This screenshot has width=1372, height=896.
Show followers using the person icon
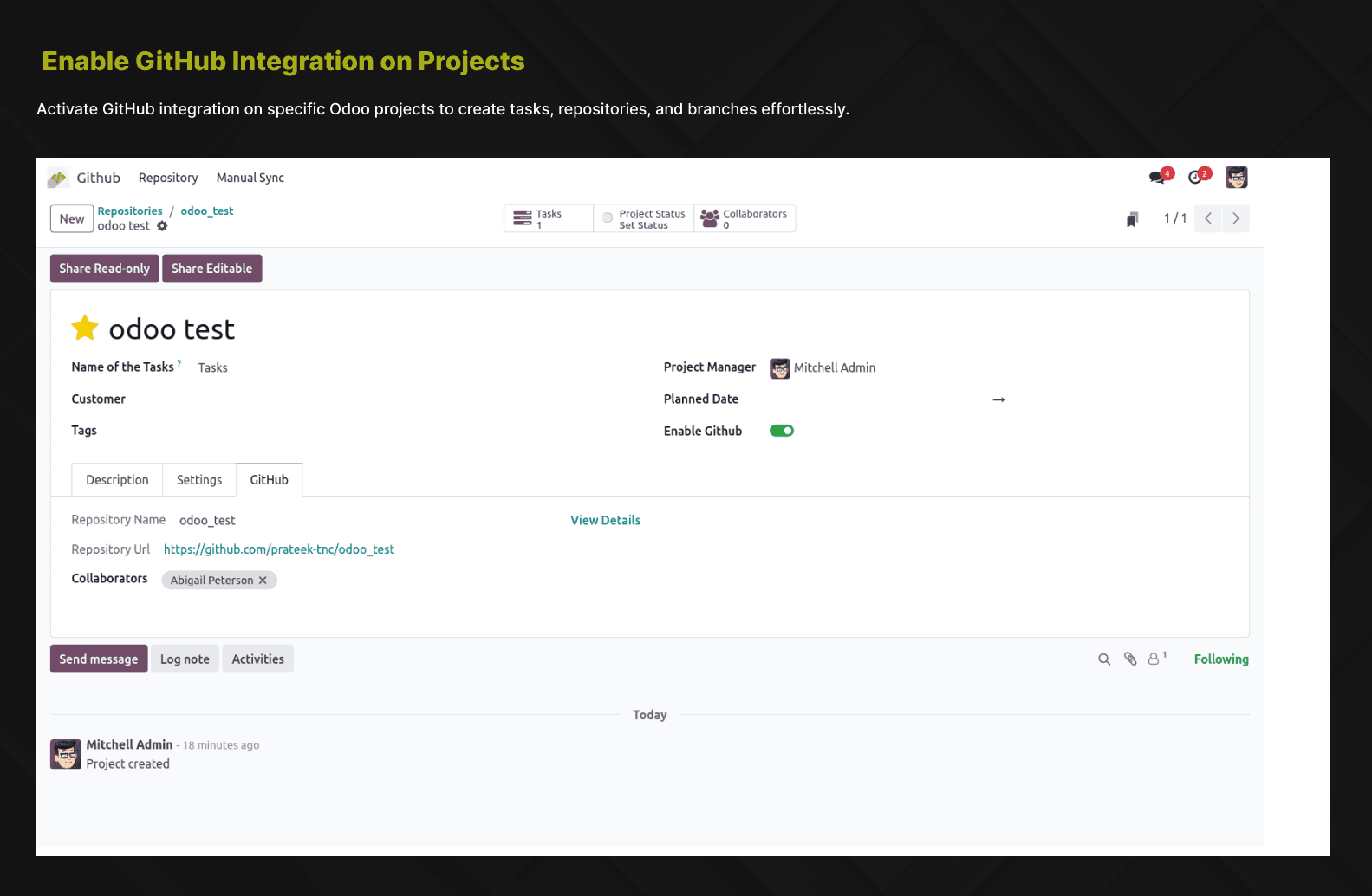point(1154,659)
